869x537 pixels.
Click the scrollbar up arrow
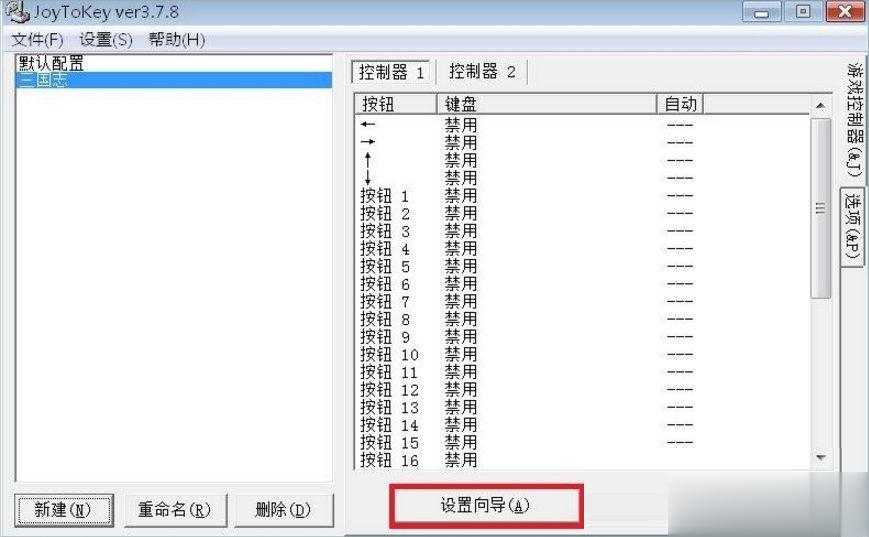(x=821, y=105)
